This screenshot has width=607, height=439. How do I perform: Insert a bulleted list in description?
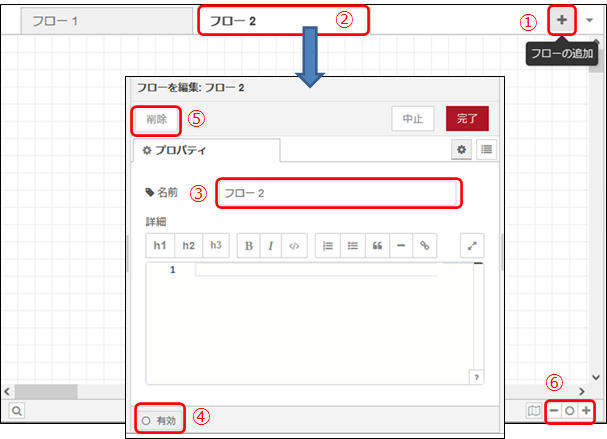(352, 245)
